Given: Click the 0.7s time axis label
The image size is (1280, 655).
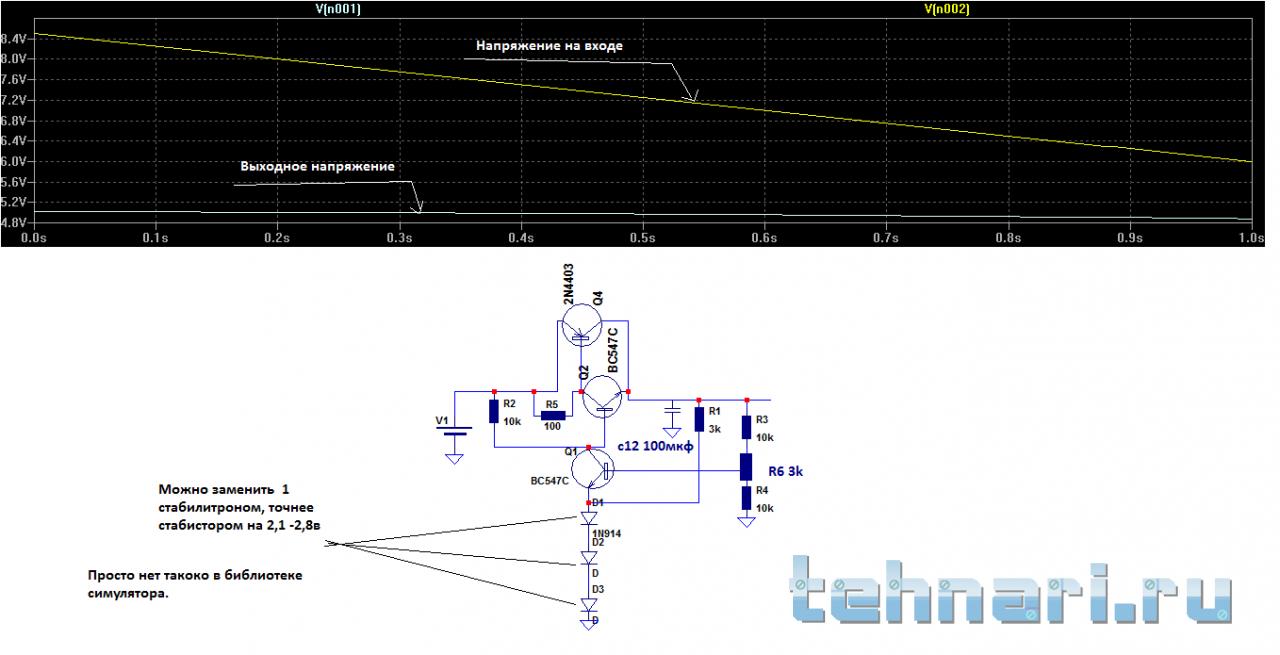Looking at the screenshot, I should pyautogui.click(x=886, y=239).
